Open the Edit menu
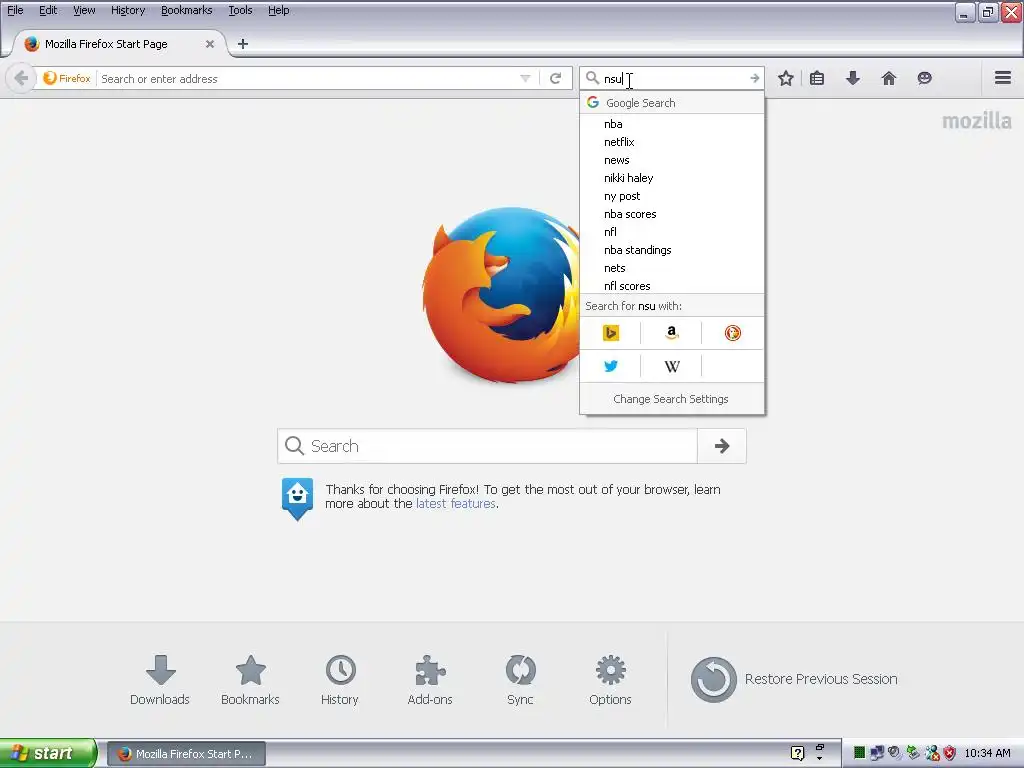Image resolution: width=1024 pixels, height=768 pixels. (48, 10)
